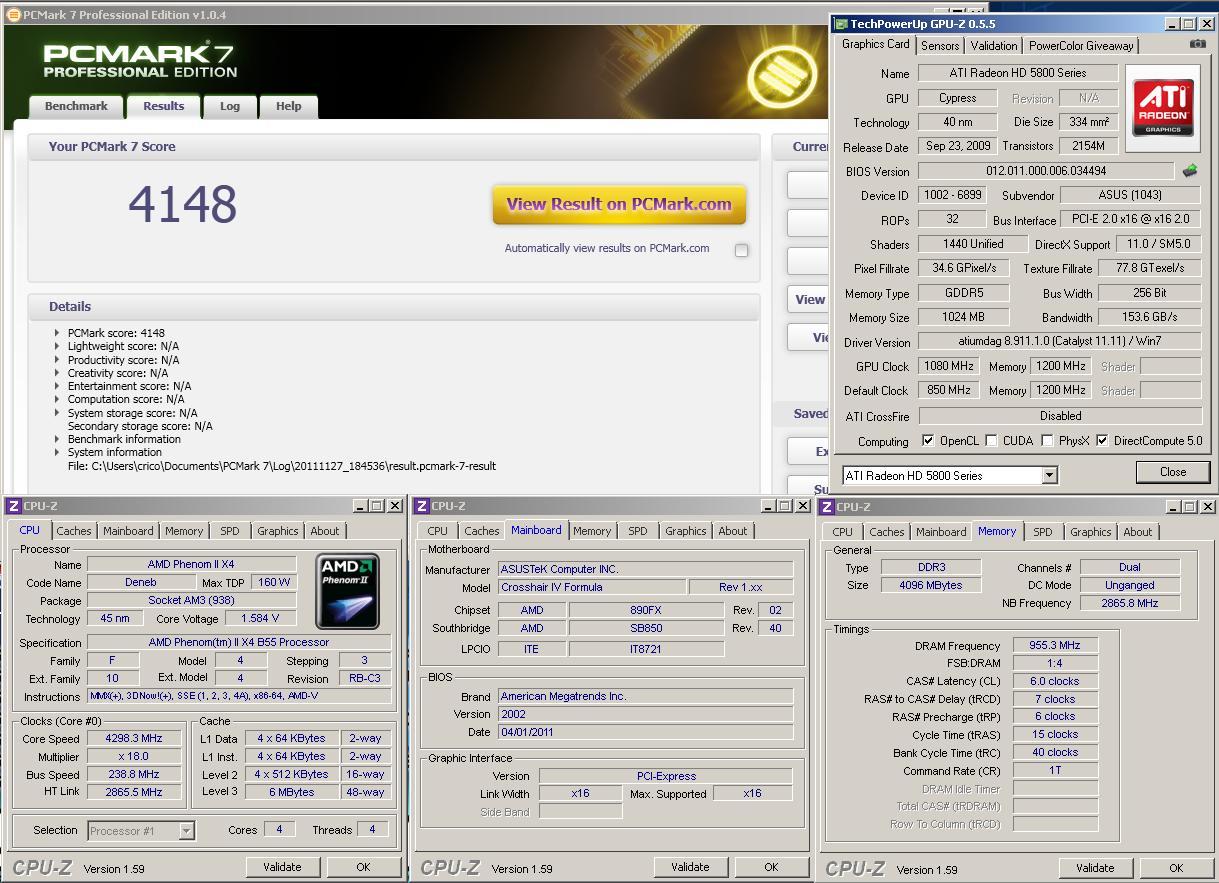
Task: Click the CPU-Z icon of the CPU window
Action: coord(13,506)
